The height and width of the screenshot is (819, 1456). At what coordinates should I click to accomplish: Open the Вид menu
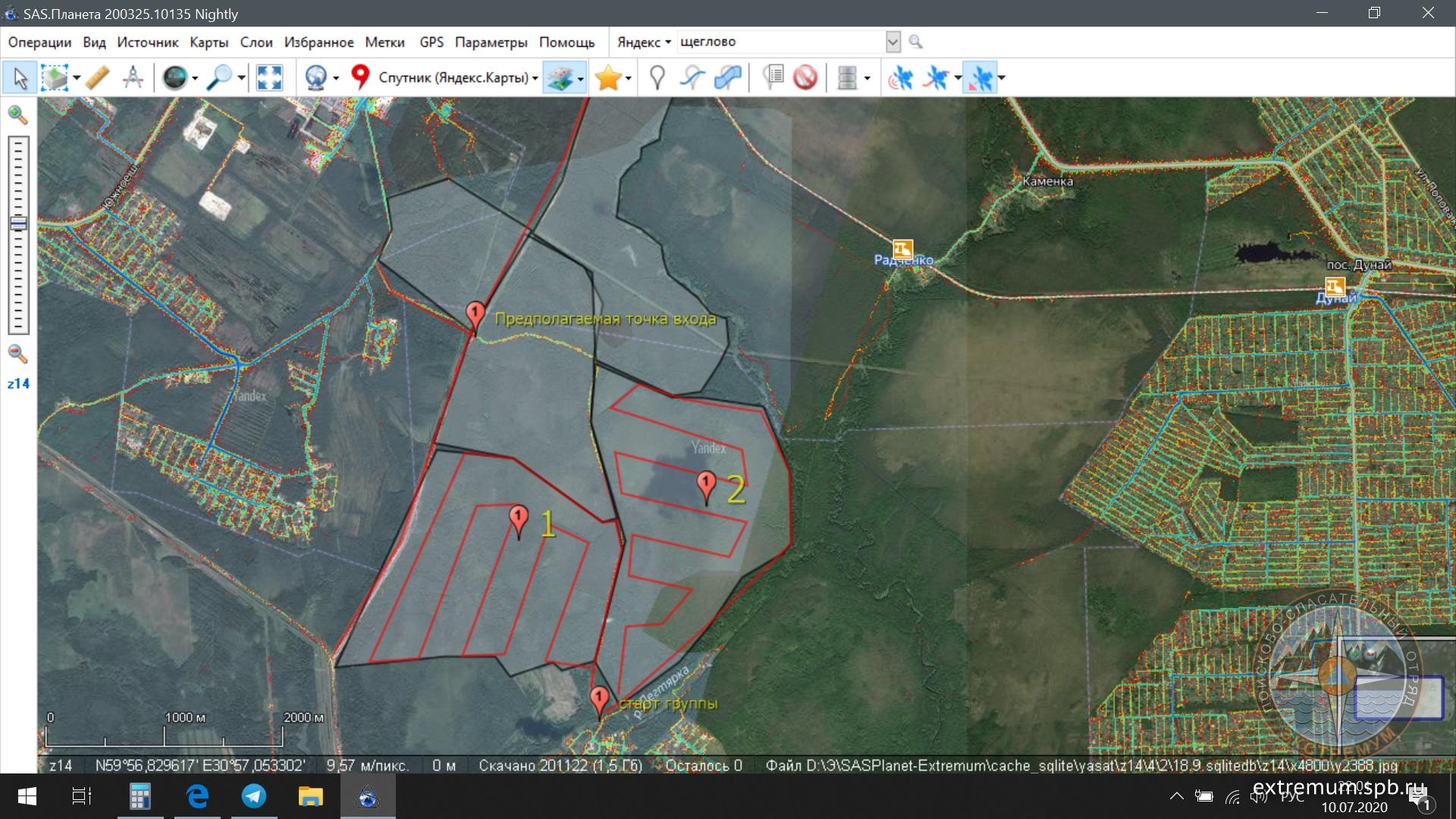click(94, 42)
